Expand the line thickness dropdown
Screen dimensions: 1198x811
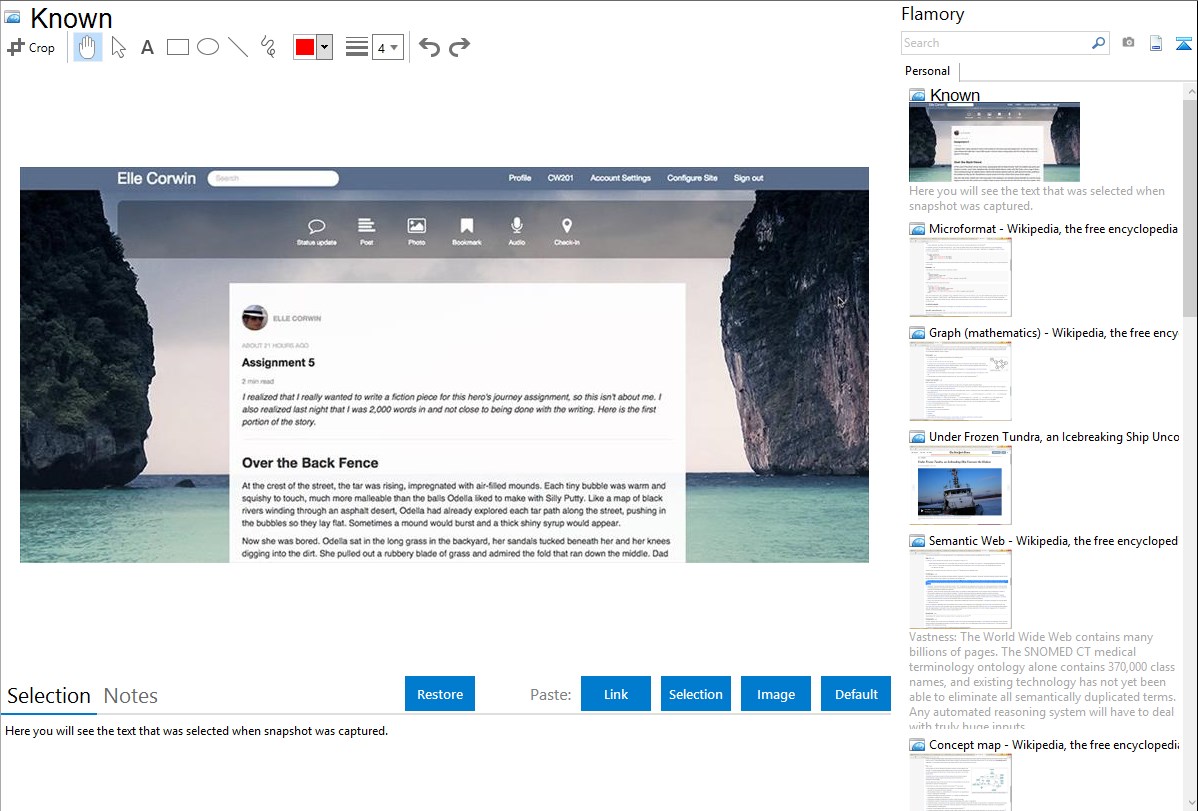[x=387, y=47]
